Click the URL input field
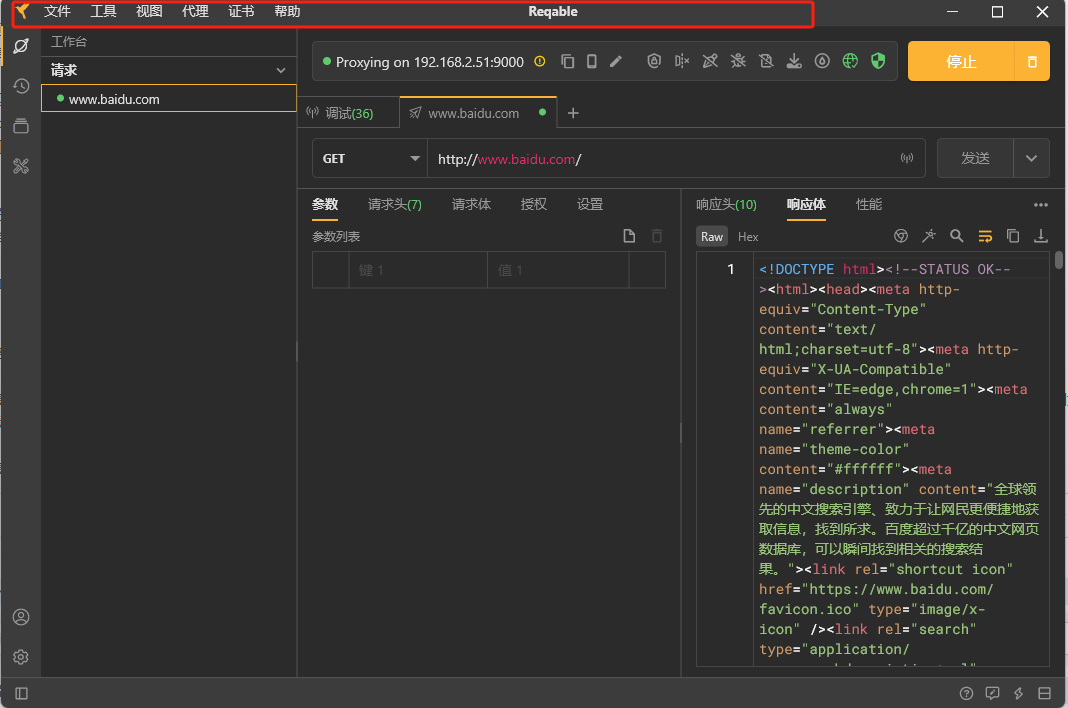The height and width of the screenshot is (708, 1068). (676, 159)
